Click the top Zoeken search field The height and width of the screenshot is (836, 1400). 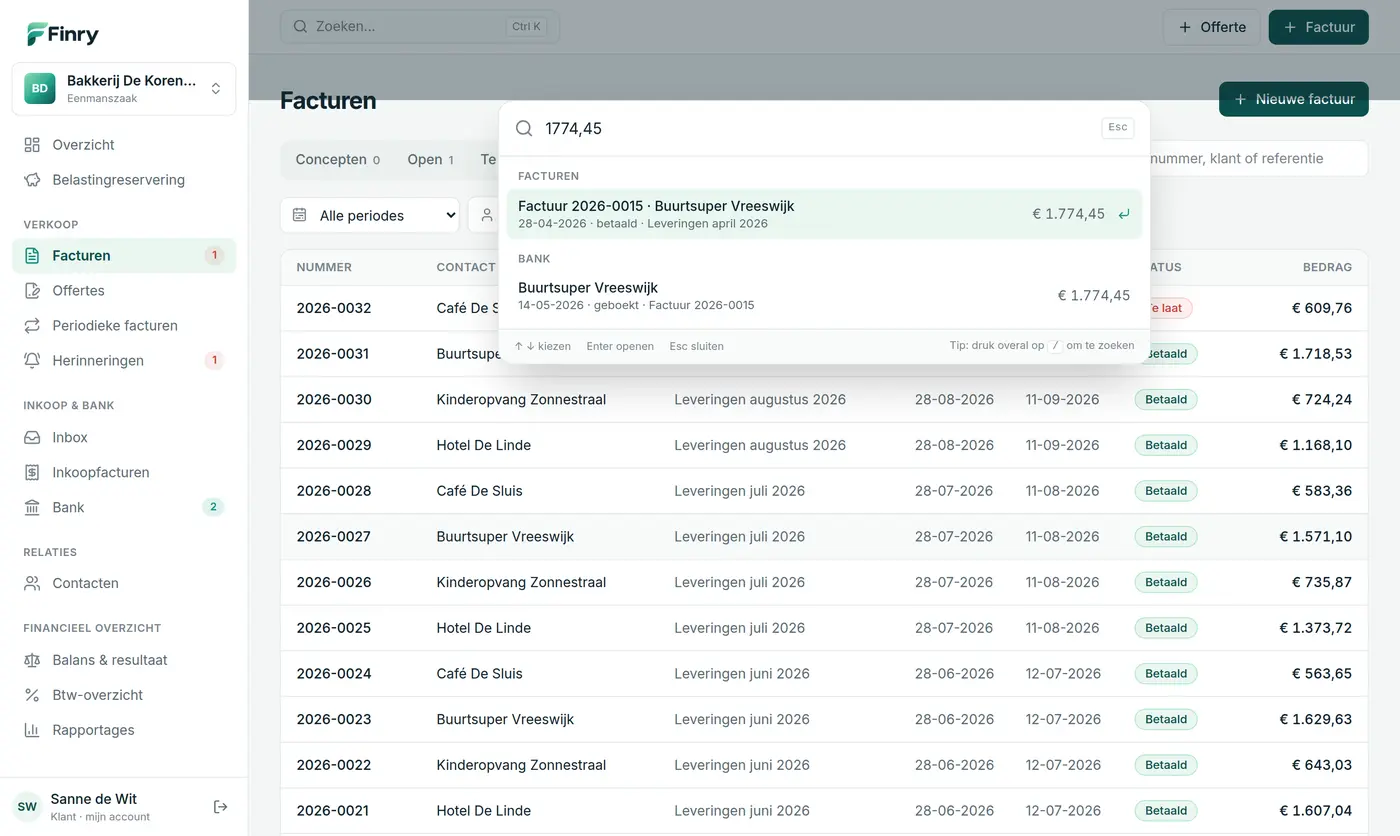click(x=420, y=27)
